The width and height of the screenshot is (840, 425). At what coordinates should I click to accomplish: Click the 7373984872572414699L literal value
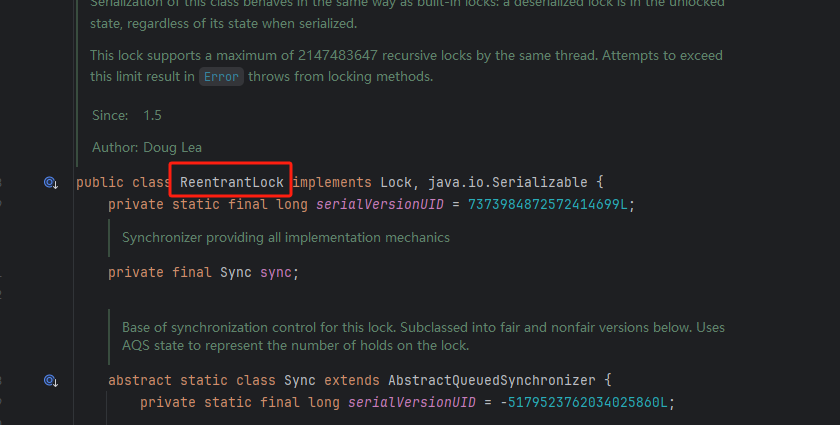click(548, 205)
